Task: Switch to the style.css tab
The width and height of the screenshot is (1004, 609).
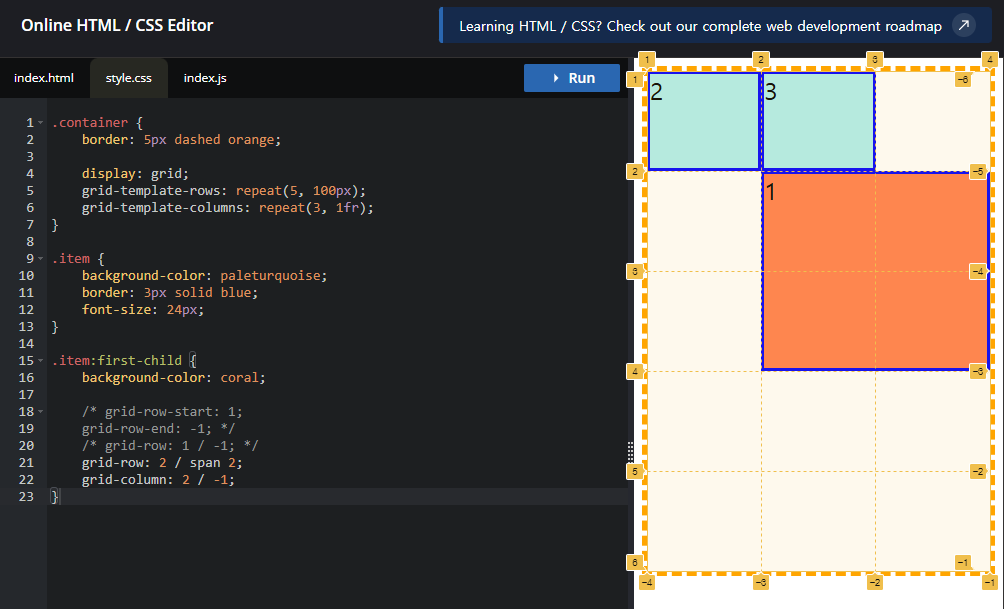Action: 129,78
